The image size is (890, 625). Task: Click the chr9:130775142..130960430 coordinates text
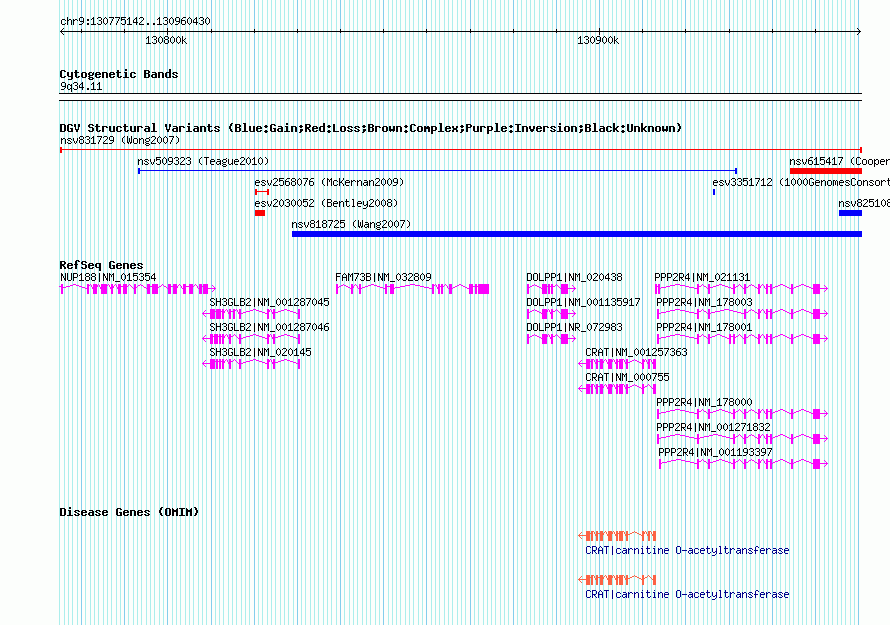[x=135, y=21]
